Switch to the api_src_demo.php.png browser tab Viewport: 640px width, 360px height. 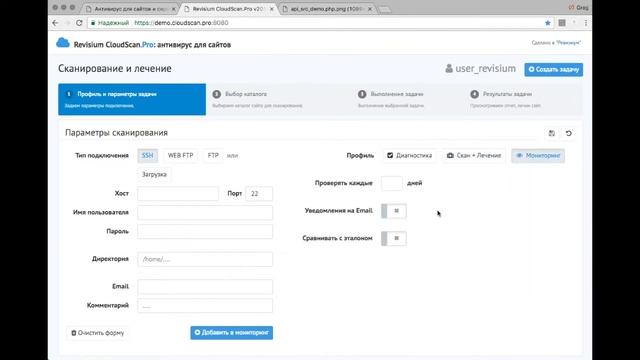[x=327, y=9]
